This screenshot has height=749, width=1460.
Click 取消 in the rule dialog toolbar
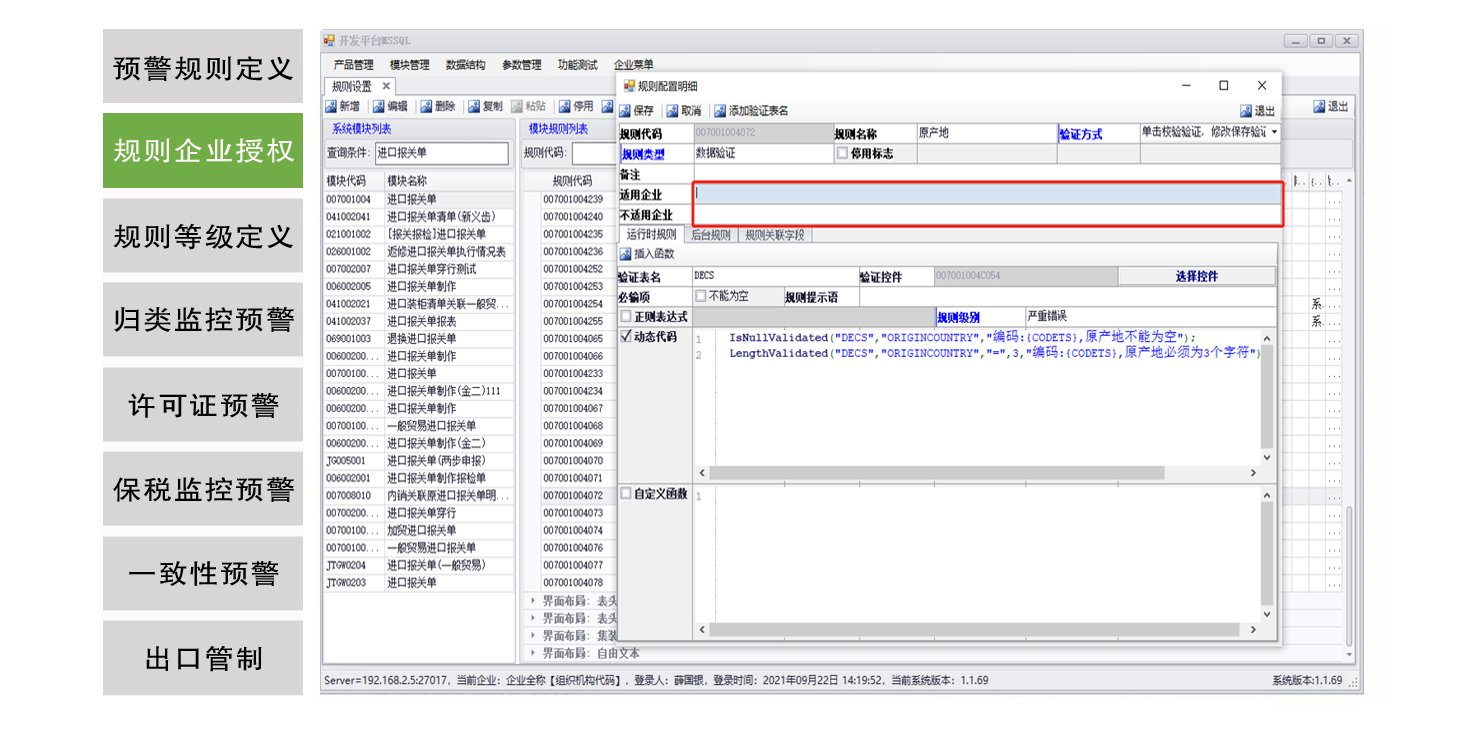[x=683, y=111]
